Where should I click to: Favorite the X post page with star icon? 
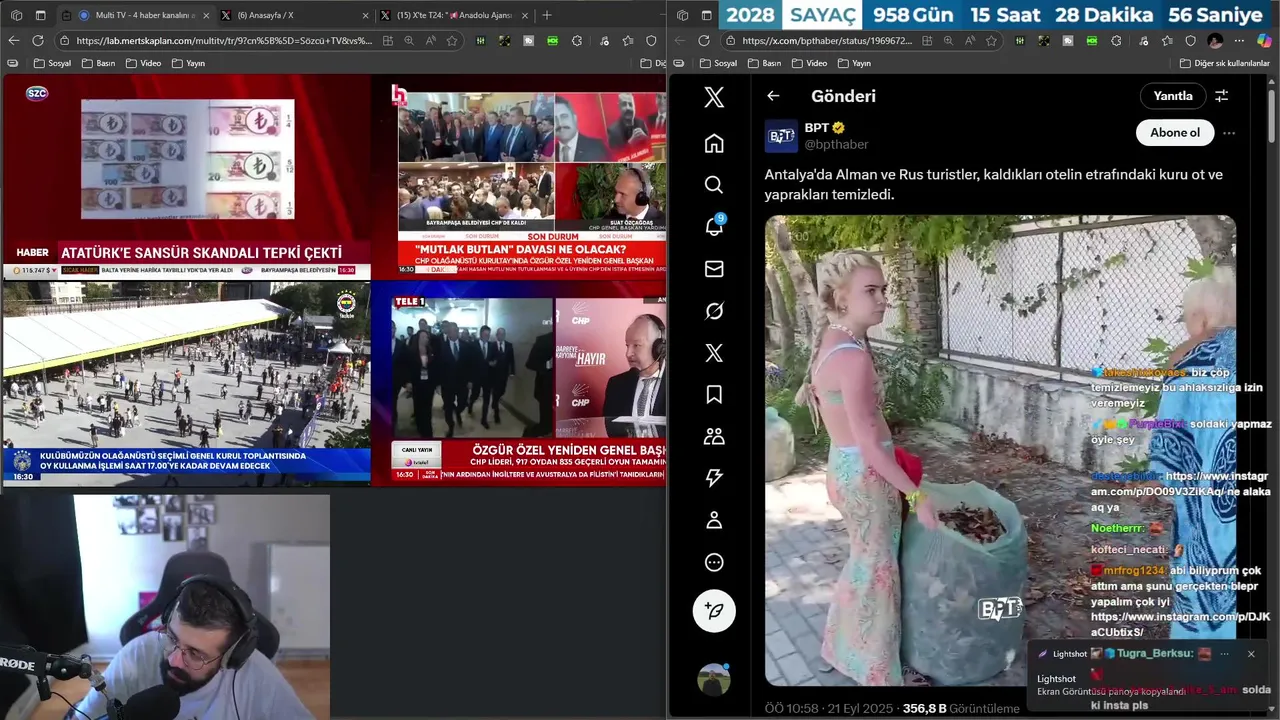[x=991, y=41]
